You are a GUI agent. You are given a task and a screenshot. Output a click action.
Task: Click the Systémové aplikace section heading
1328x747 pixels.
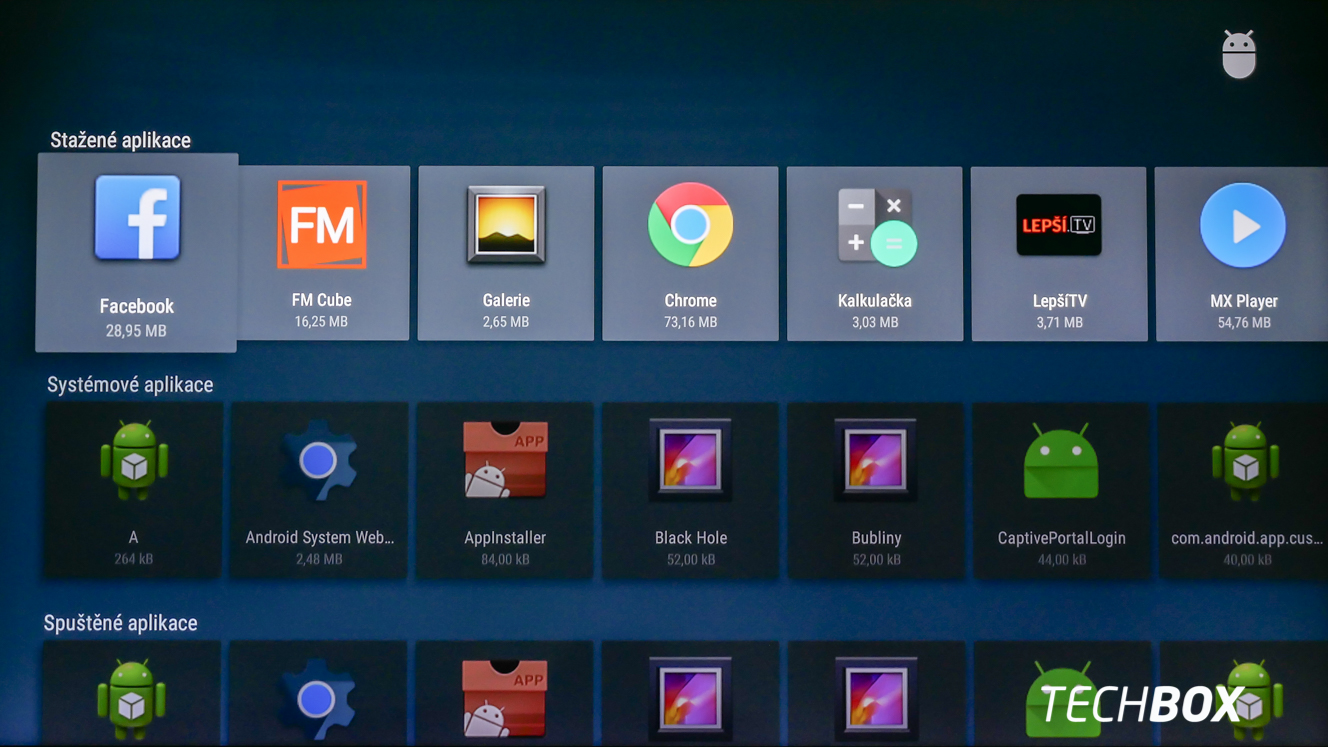130,384
